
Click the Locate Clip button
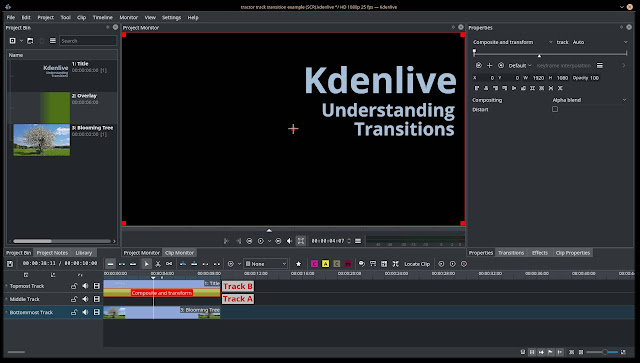pyautogui.click(x=417, y=264)
